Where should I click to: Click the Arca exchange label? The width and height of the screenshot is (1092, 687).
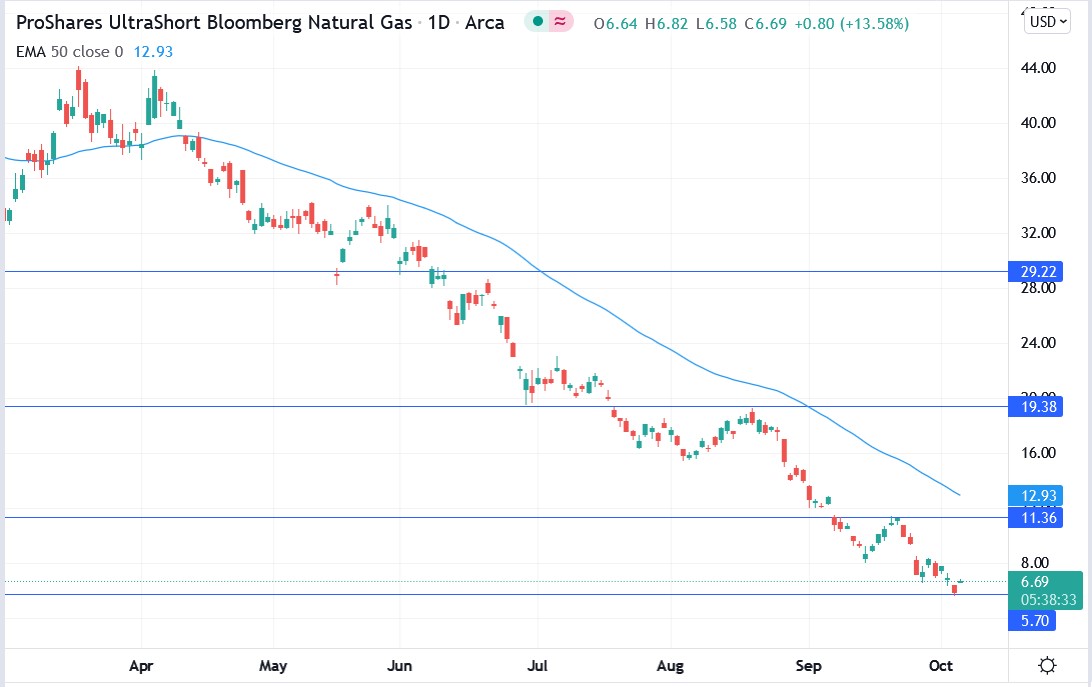coord(485,22)
